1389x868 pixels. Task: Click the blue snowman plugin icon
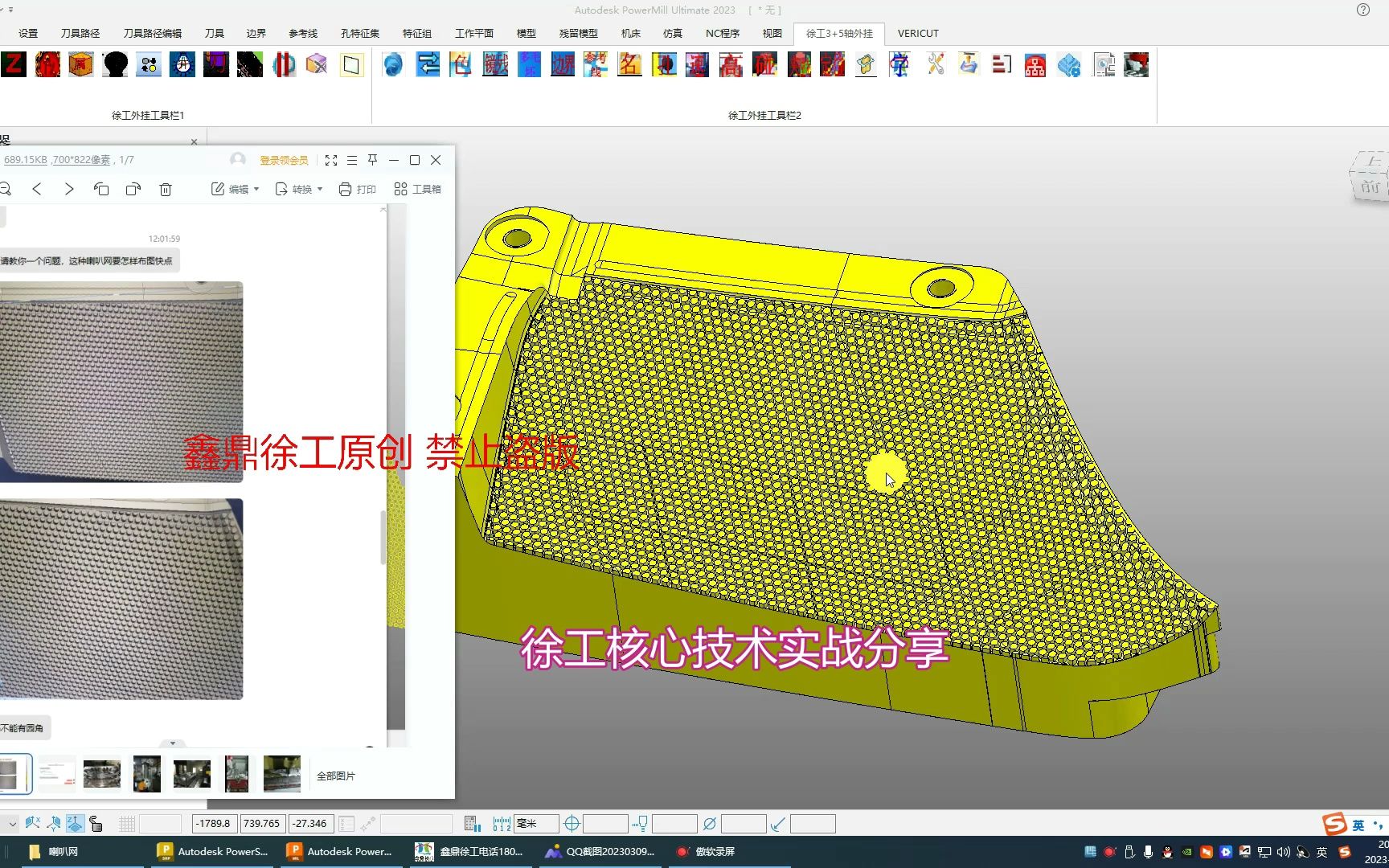tap(182, 64)
